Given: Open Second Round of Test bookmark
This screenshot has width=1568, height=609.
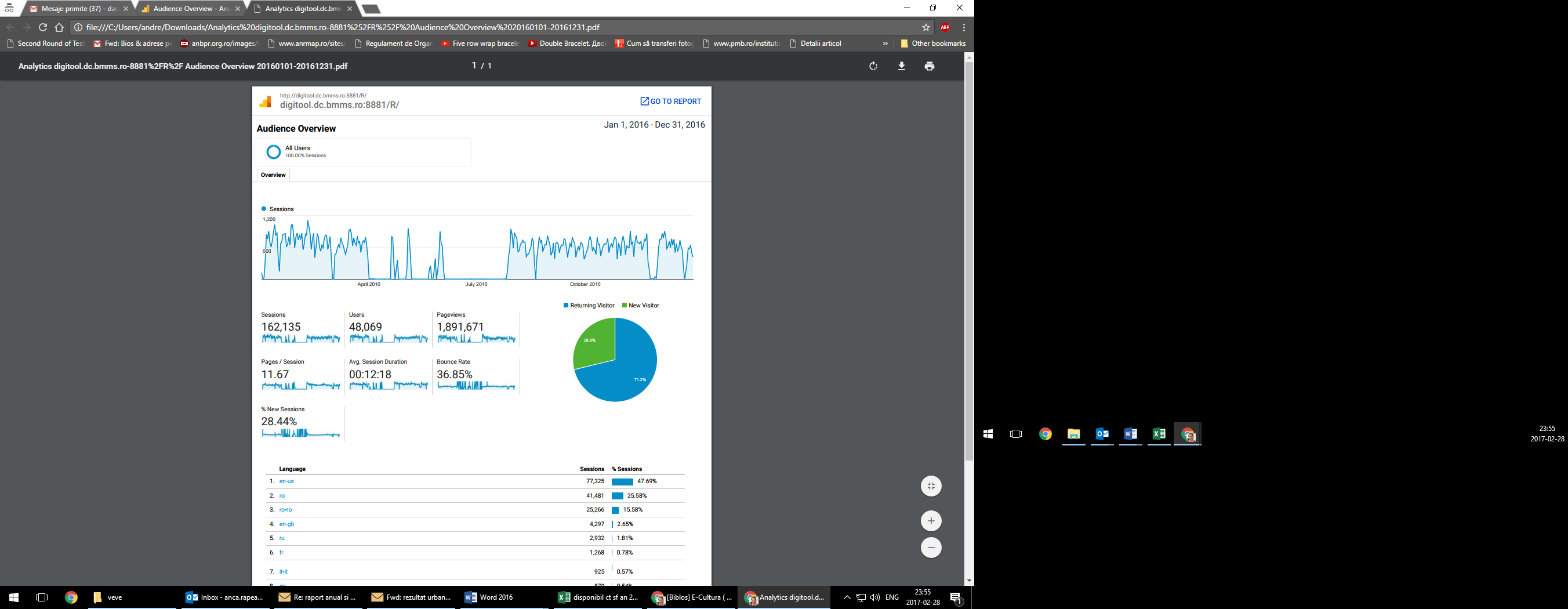Looking at the screenshot, I should pyautogui.click(x=46, y=43).
